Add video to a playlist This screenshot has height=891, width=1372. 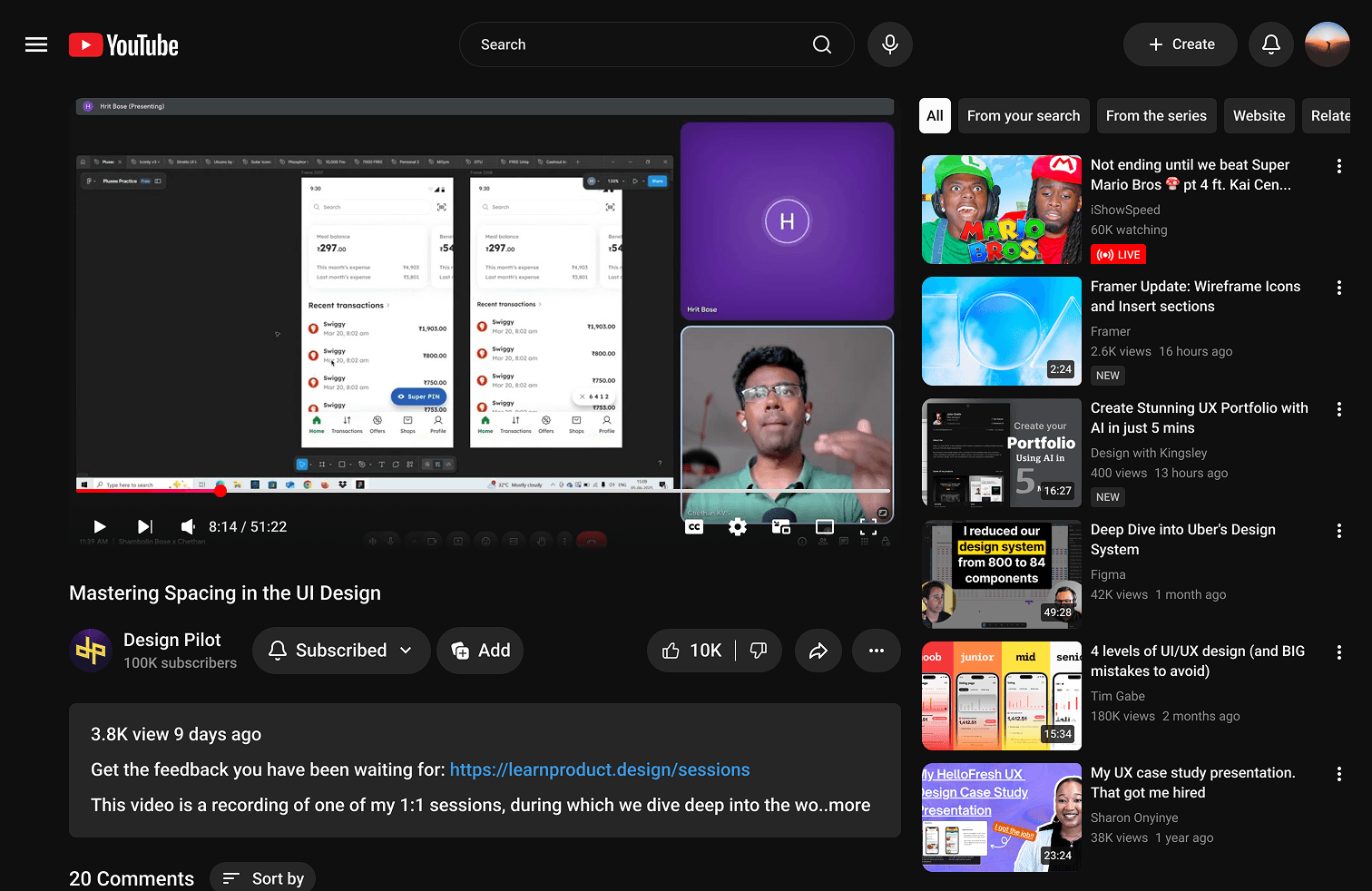pyautogui.click(x=480, y=651)
